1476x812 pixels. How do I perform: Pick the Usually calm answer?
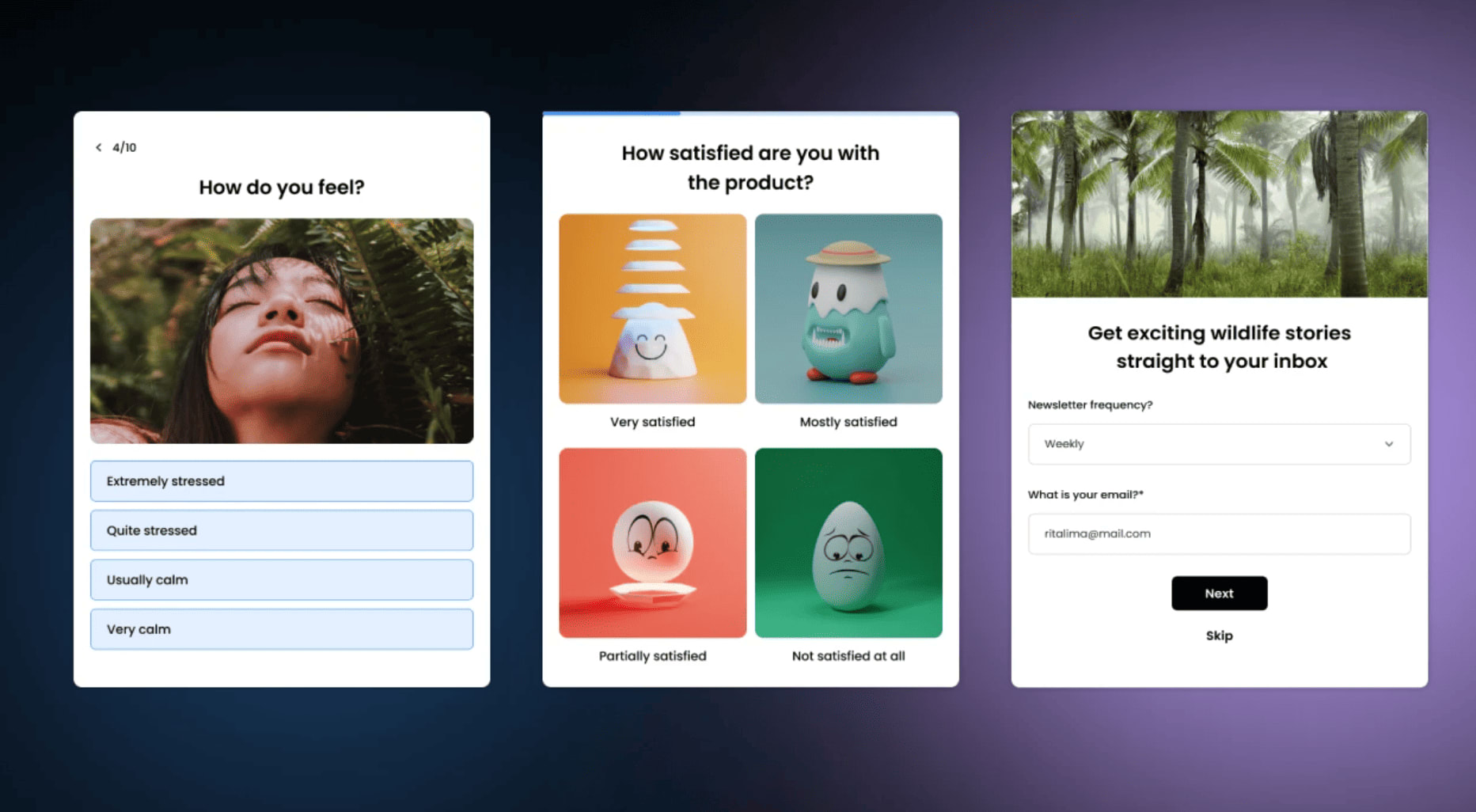(x=281, y=580)
